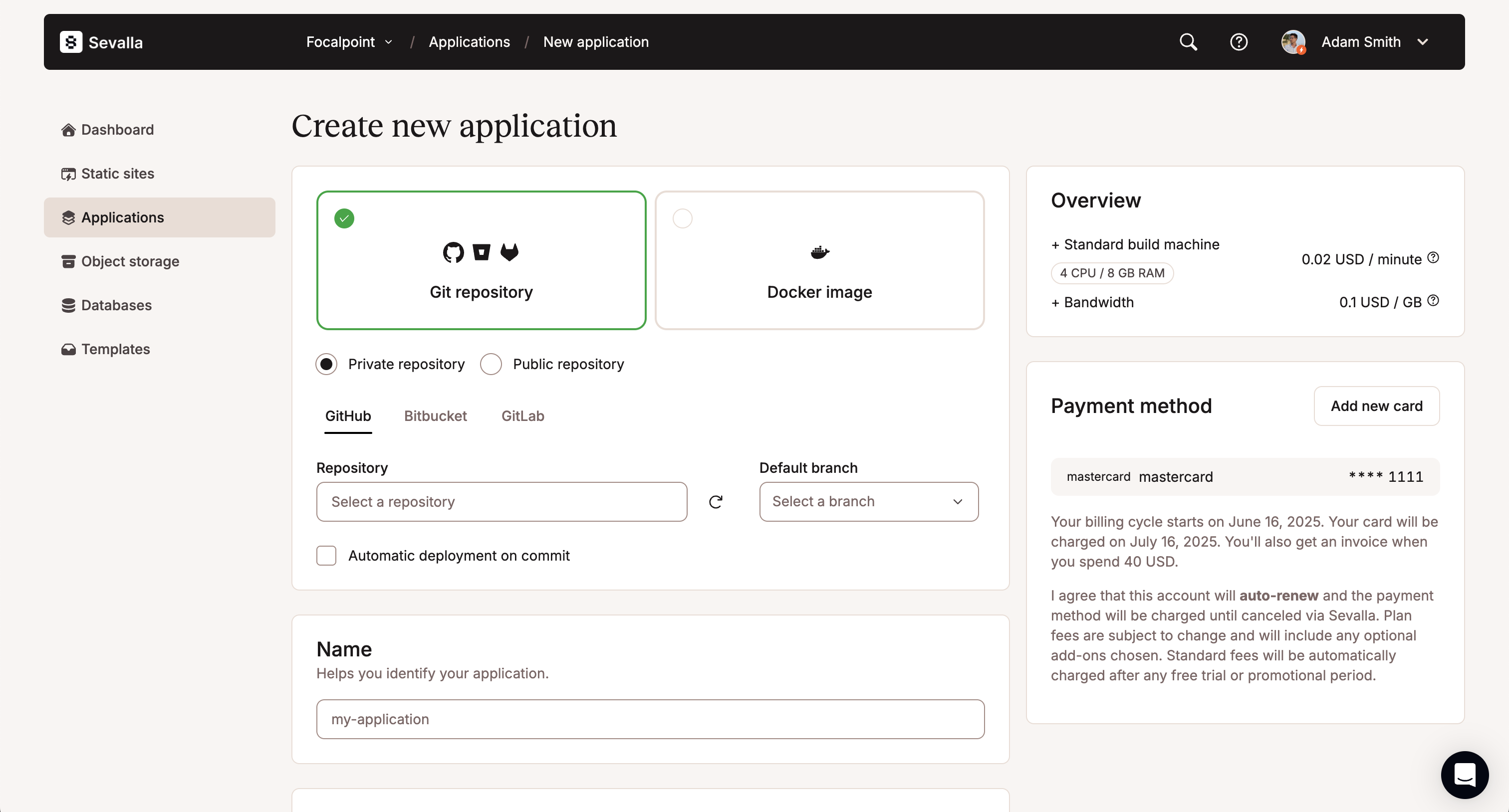Select Public repository radio button
Image resolution: width=1509 pixels, height=812 pixels.
(x=491, y=364)
